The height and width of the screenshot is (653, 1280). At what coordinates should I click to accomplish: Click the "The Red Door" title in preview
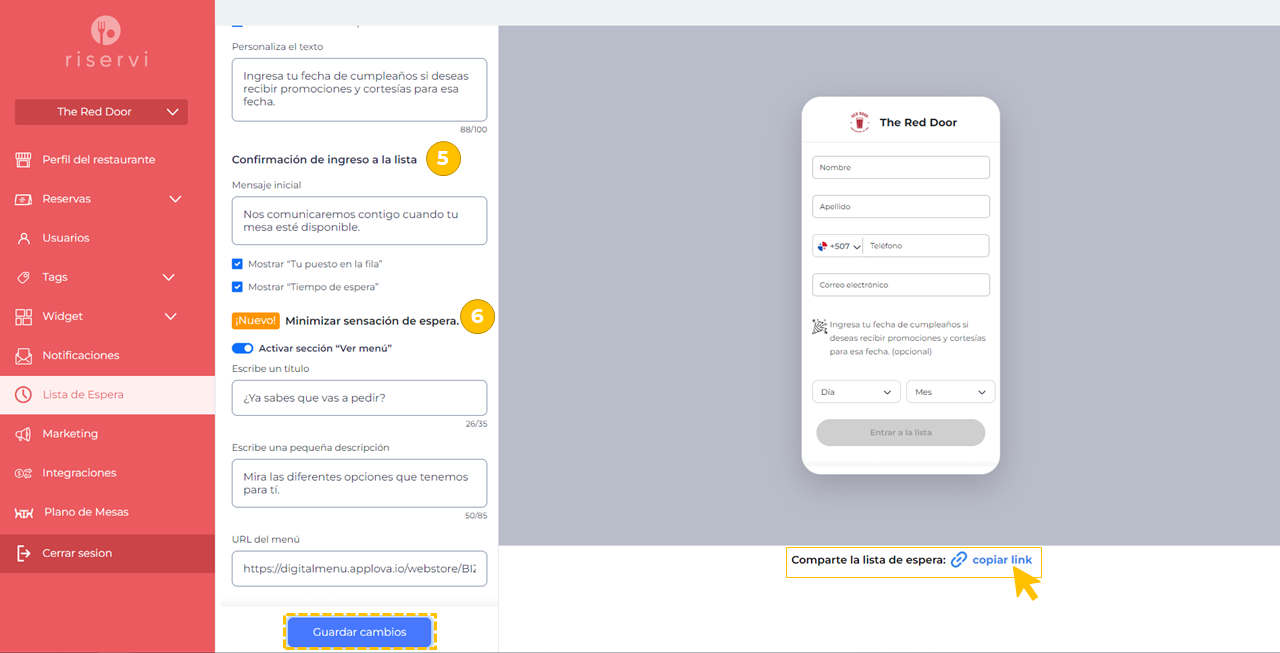(x=918, y=122)
